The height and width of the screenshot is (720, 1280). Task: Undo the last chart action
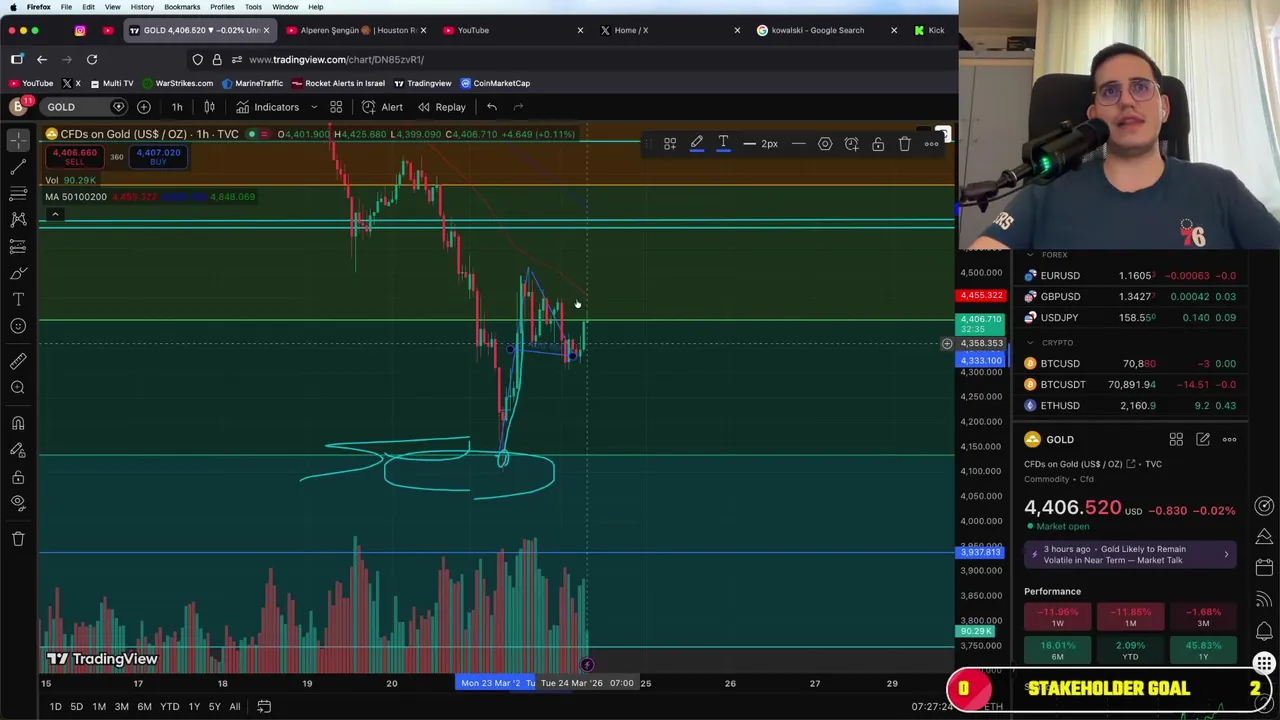(492, 107)
